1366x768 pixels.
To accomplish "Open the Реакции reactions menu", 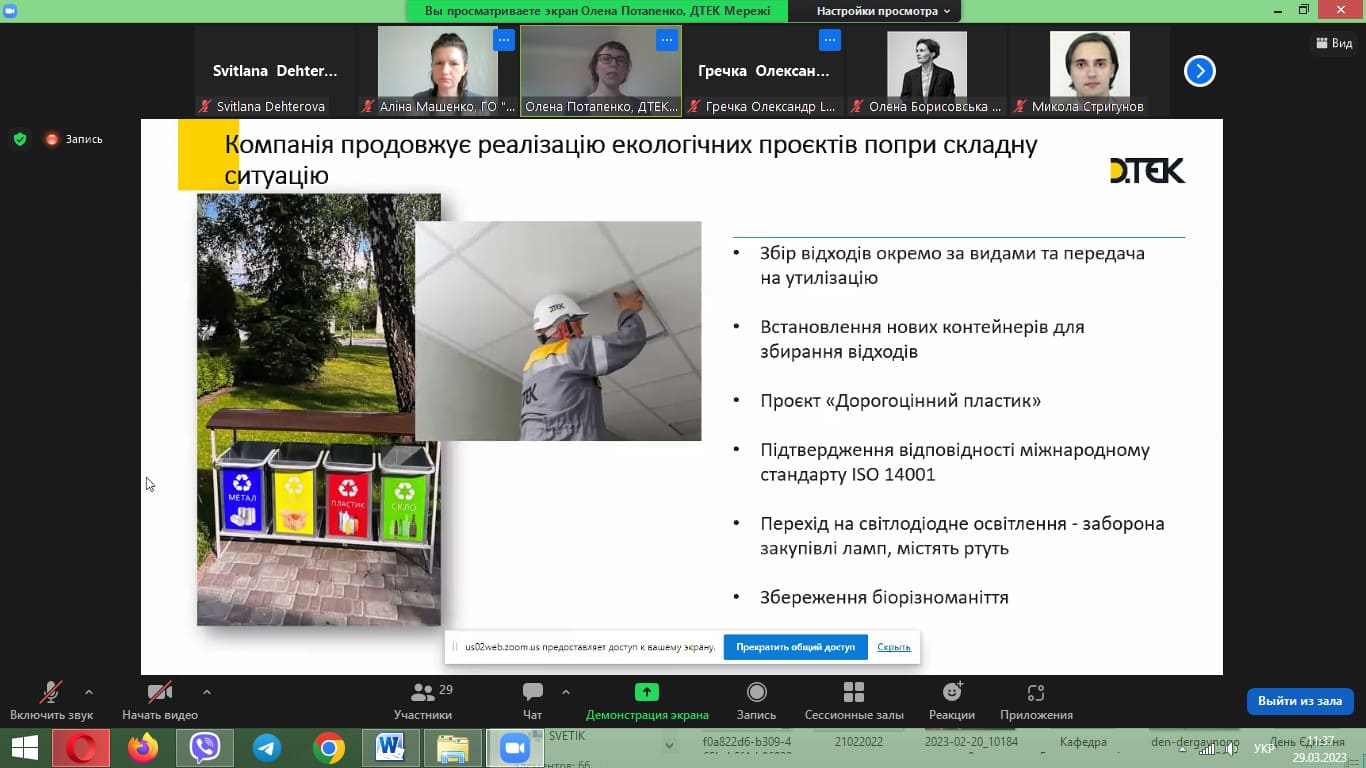I will [952, 701].
